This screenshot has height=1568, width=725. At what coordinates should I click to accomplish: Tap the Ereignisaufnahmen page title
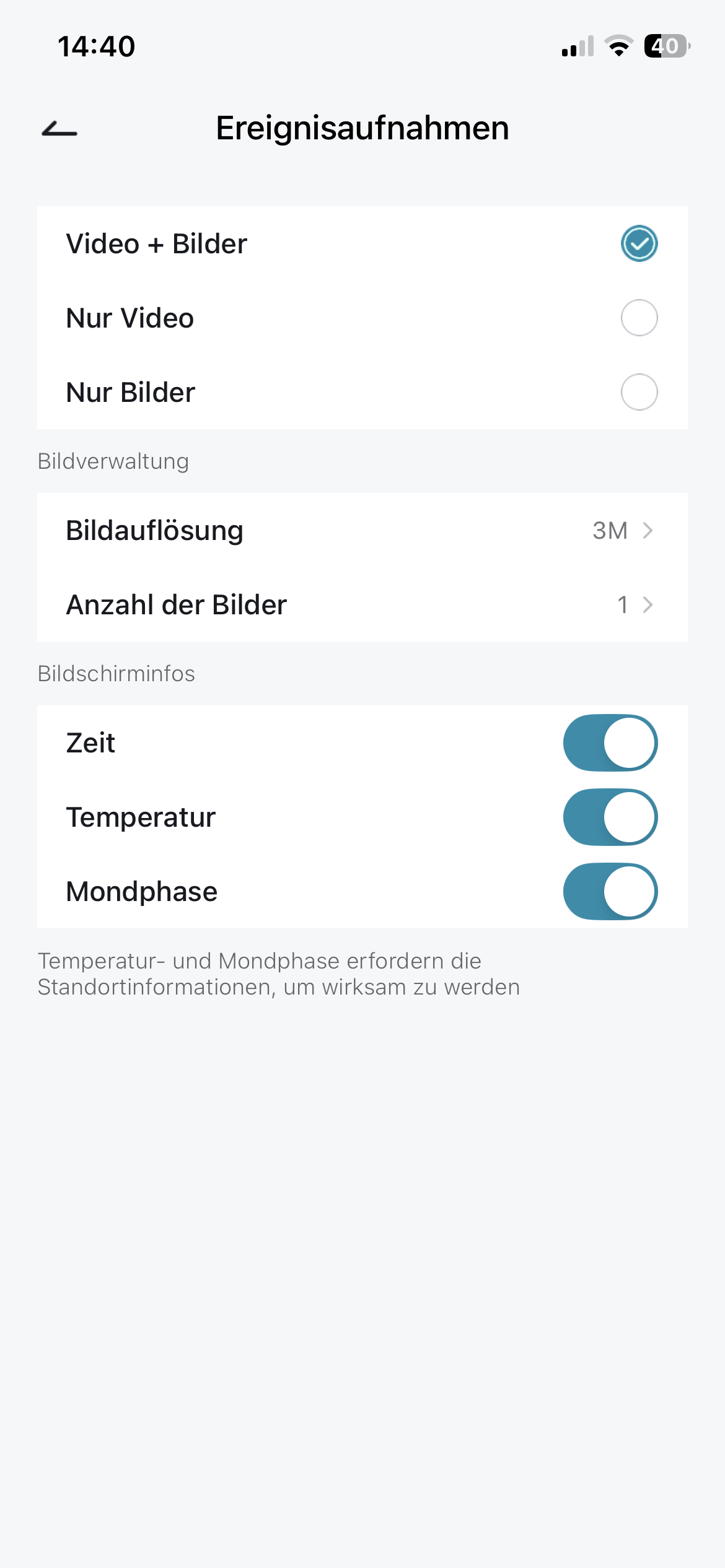[362, 128]
